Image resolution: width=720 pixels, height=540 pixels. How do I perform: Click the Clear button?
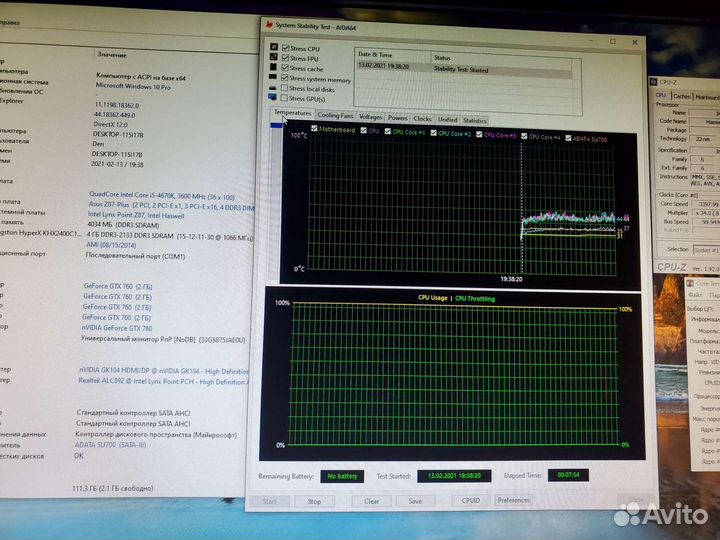pyautogui.click(x=371, y=501)
